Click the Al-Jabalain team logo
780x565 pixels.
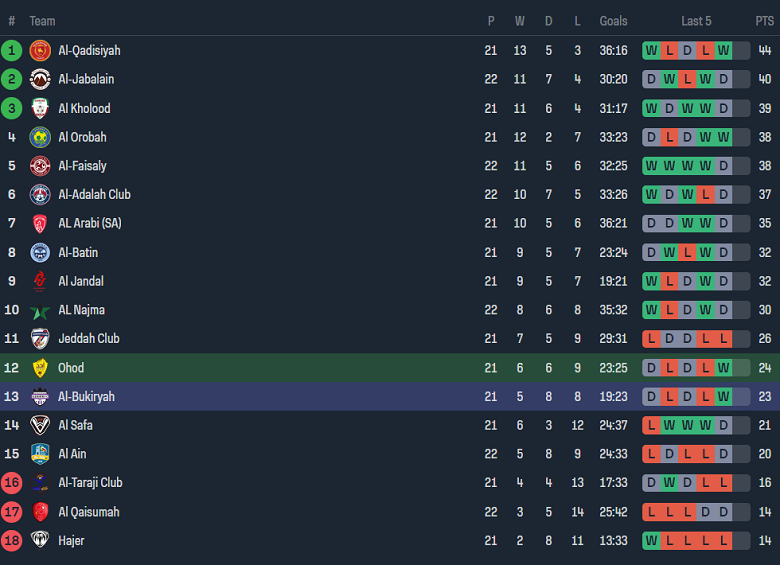[40, 79]
